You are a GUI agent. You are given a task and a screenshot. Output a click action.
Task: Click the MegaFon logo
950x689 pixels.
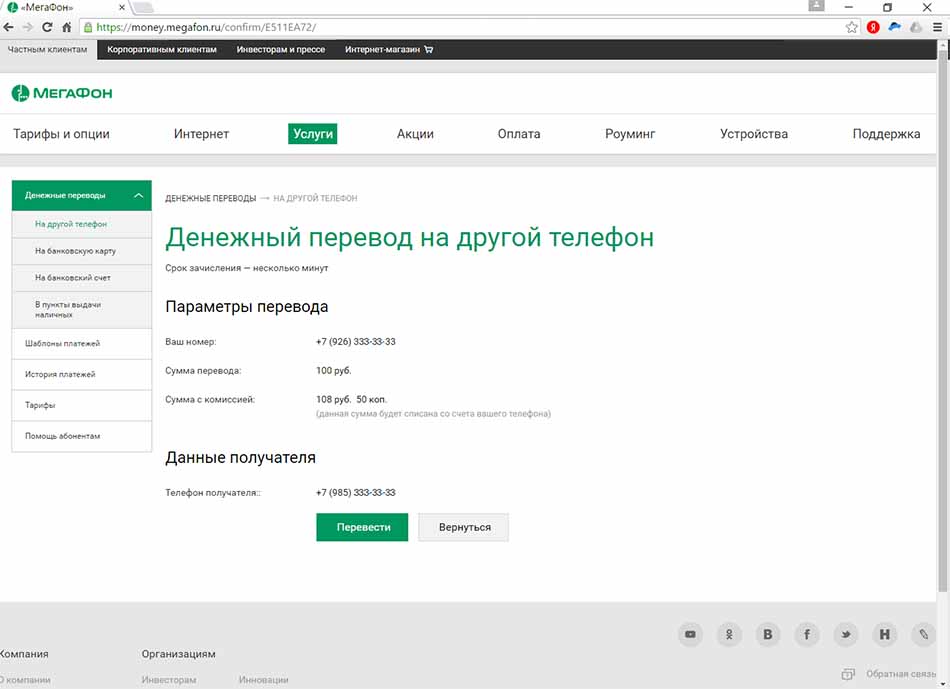point(62,93)
